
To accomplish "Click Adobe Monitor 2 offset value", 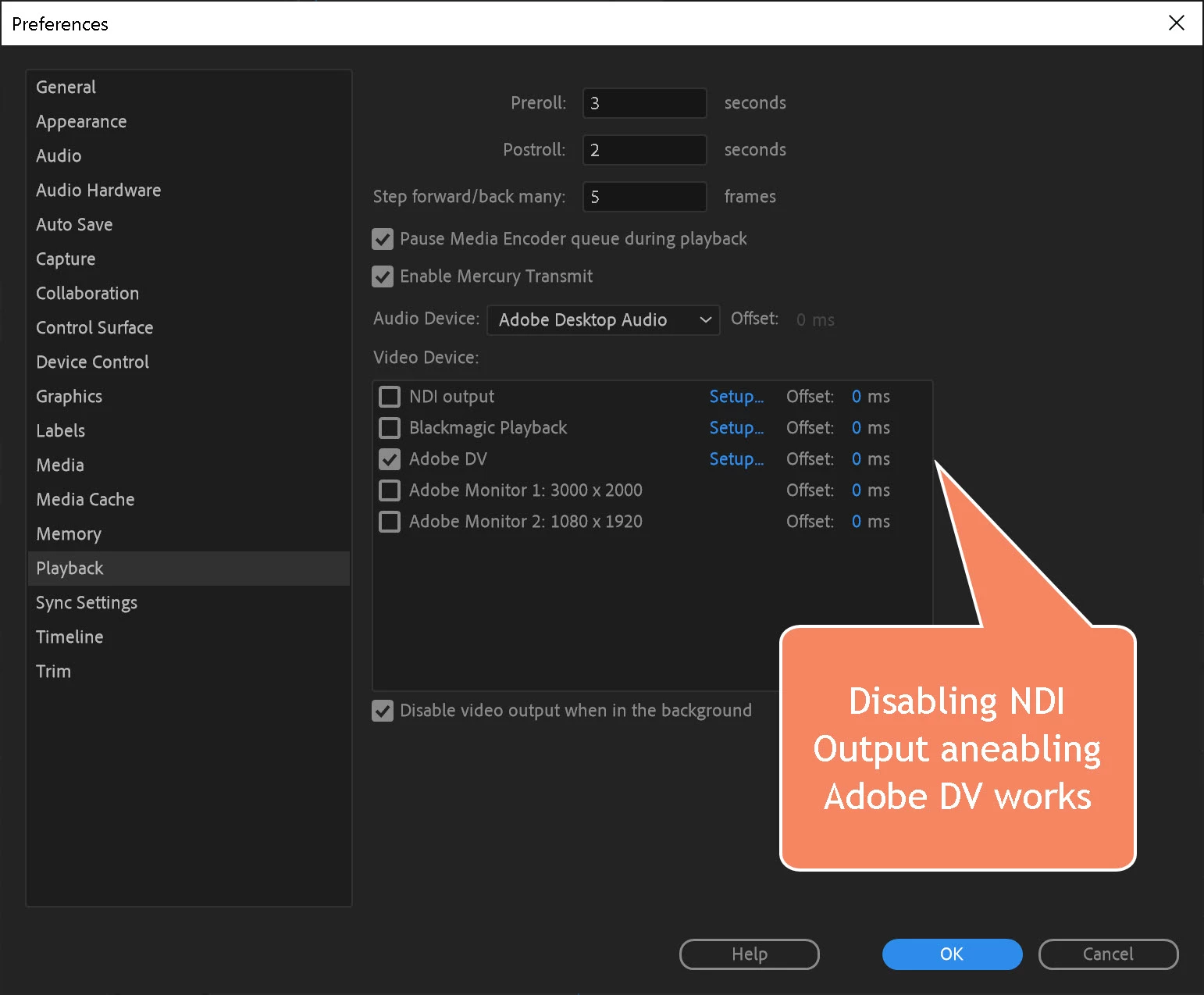I will (857, 522).
